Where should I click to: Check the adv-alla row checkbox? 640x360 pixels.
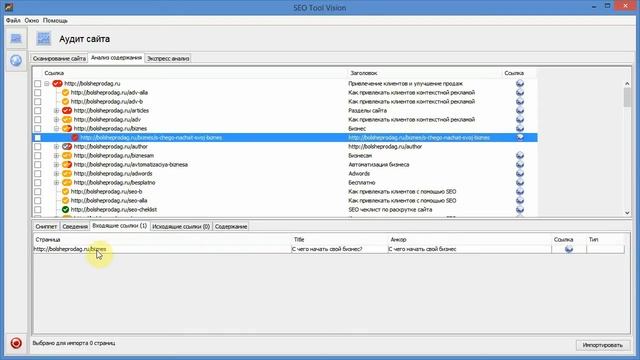[x=38, y=93]
